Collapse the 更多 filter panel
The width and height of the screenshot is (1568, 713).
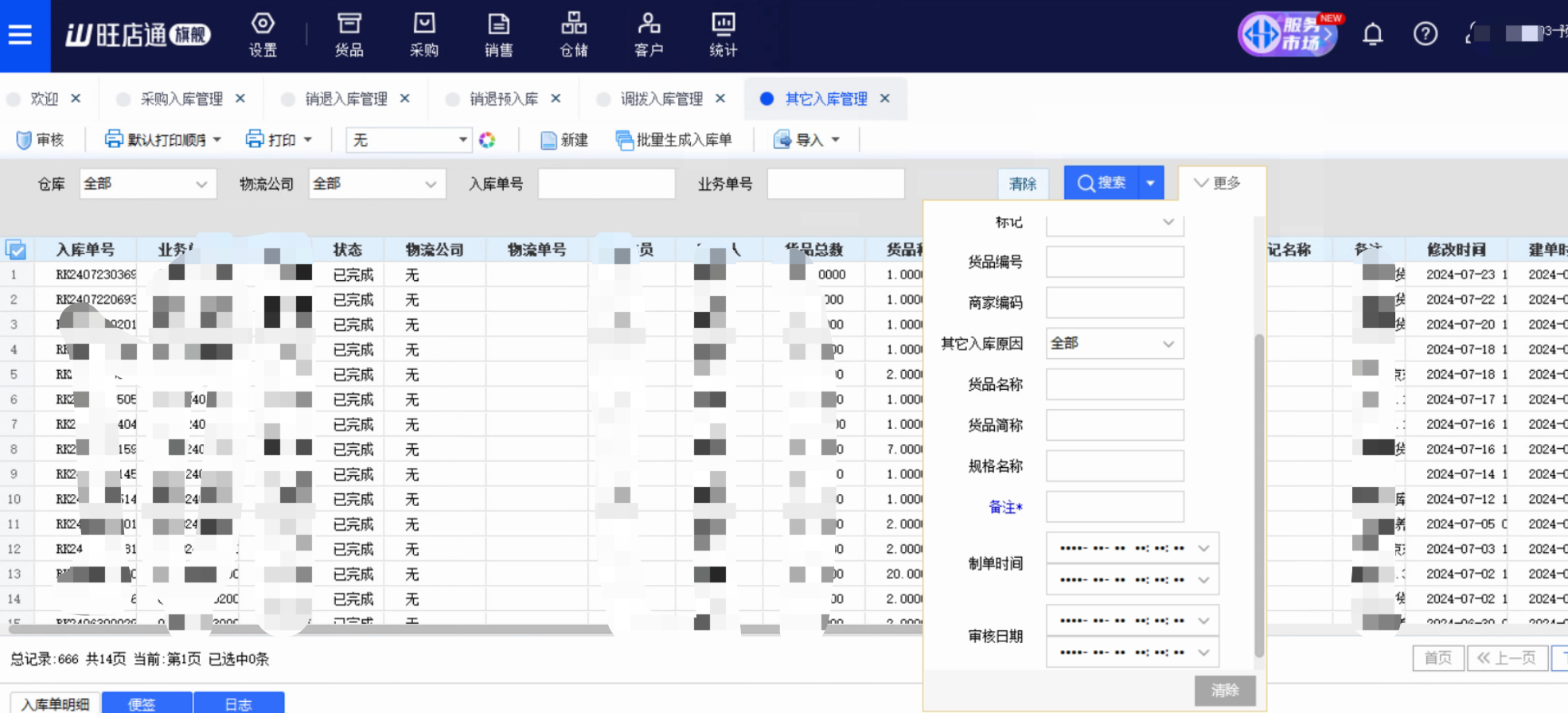coord(1217,183)
